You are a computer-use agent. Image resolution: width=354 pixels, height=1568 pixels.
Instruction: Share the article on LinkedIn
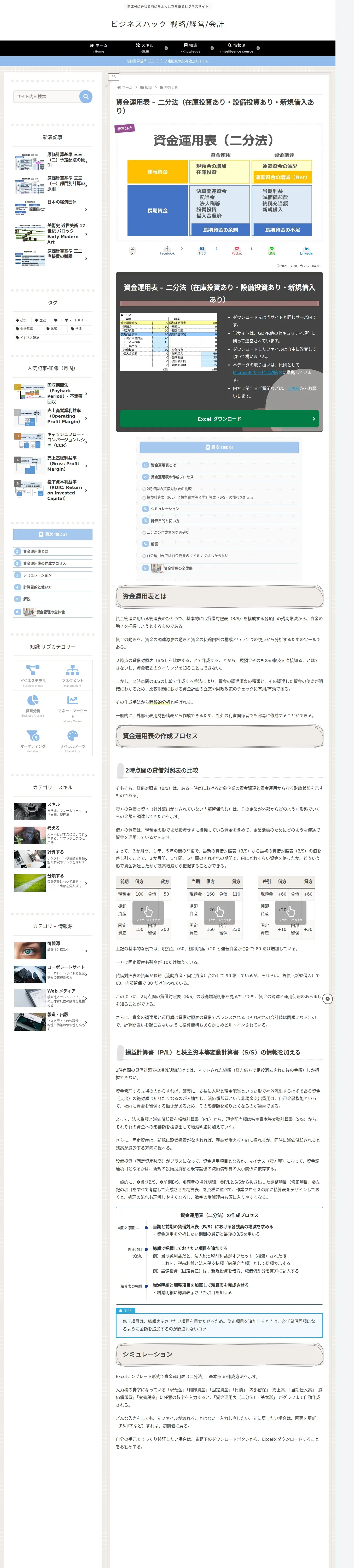click(x=306, y=250)
